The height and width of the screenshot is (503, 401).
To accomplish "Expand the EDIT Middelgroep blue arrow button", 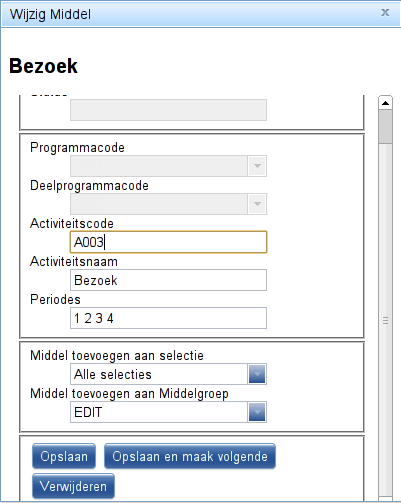I will click(257, 412).
